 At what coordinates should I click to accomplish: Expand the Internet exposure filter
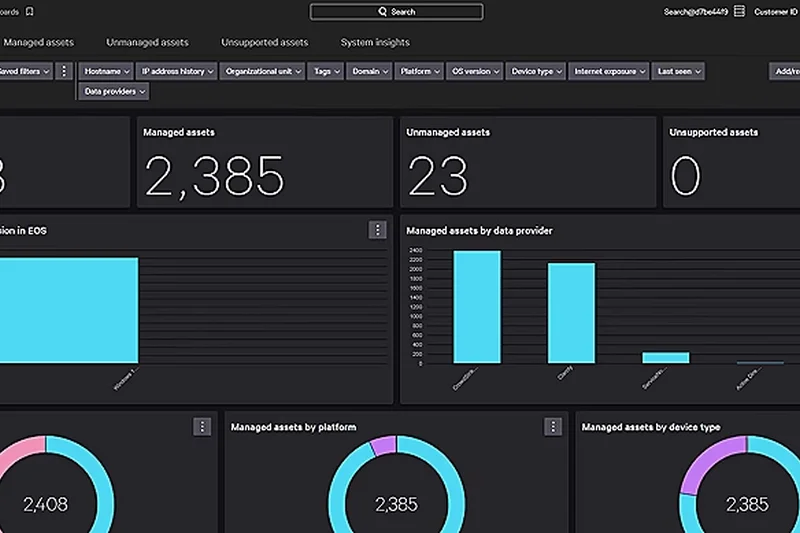point(609,72)
